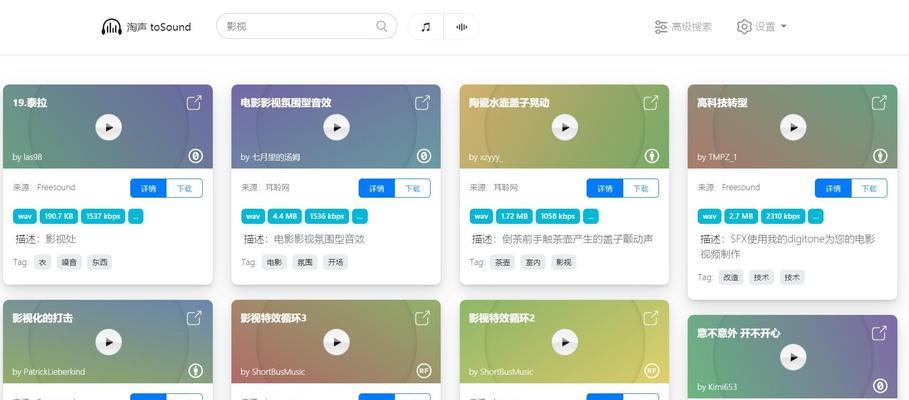This screenshot has height=400, width=909.
Task: Play the 意不意外 开不开心 sound
Action: tap(793, 357)
